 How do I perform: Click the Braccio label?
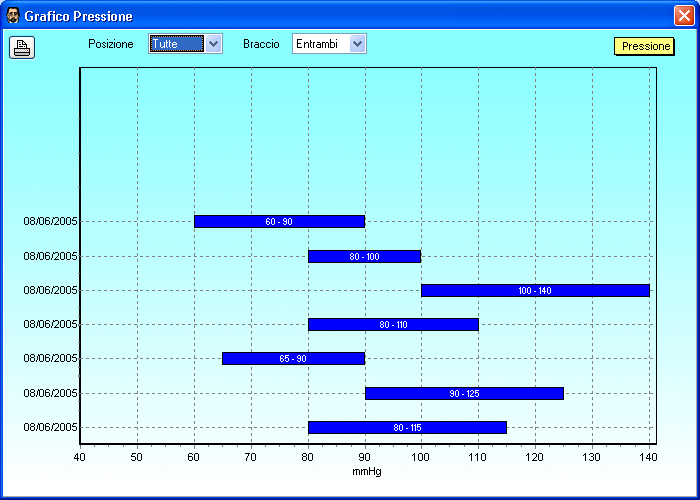[x=261, y=44]
